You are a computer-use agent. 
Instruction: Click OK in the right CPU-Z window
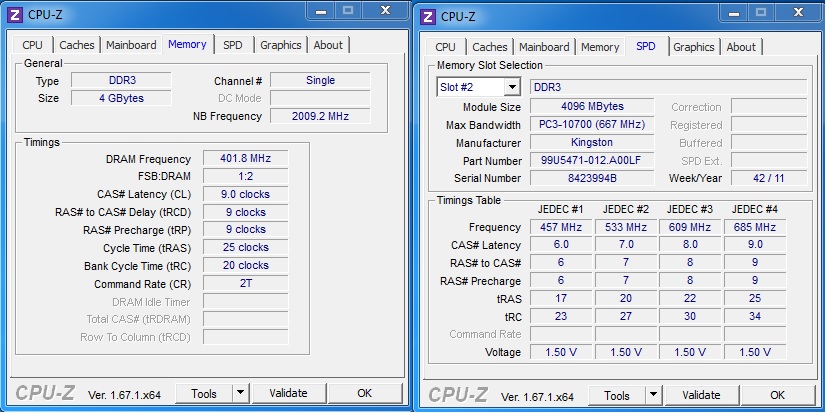(777, 395)
